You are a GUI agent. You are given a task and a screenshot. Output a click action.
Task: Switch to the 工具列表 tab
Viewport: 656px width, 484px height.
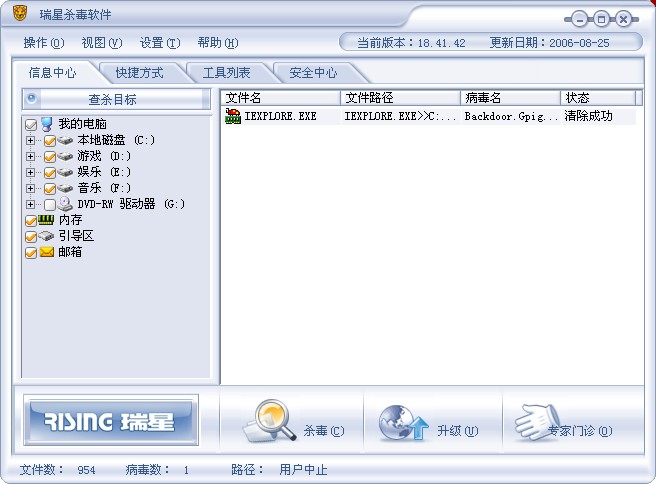(x=226, y=73)
